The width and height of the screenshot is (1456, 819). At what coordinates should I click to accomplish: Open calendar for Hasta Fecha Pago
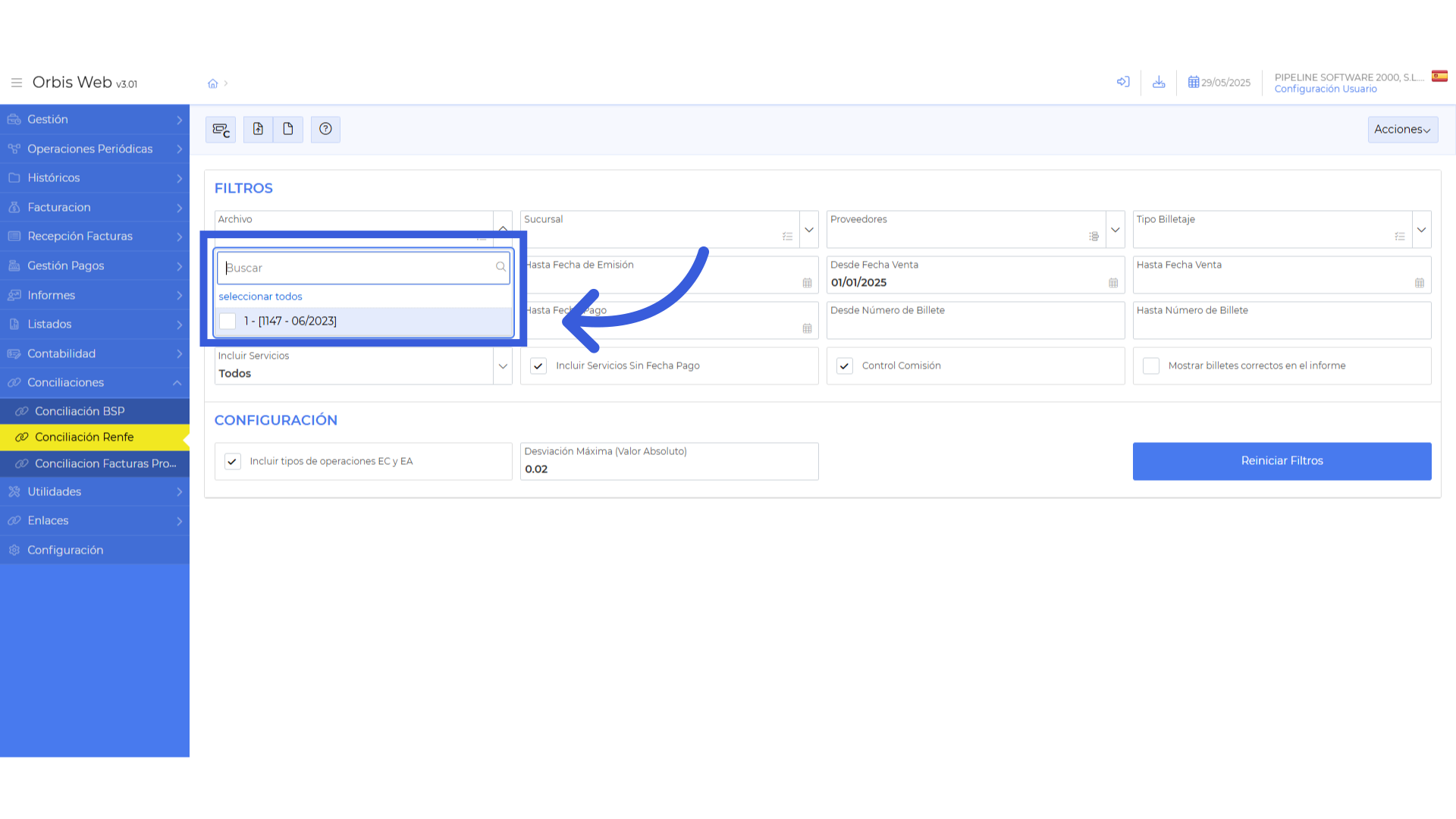807,328
